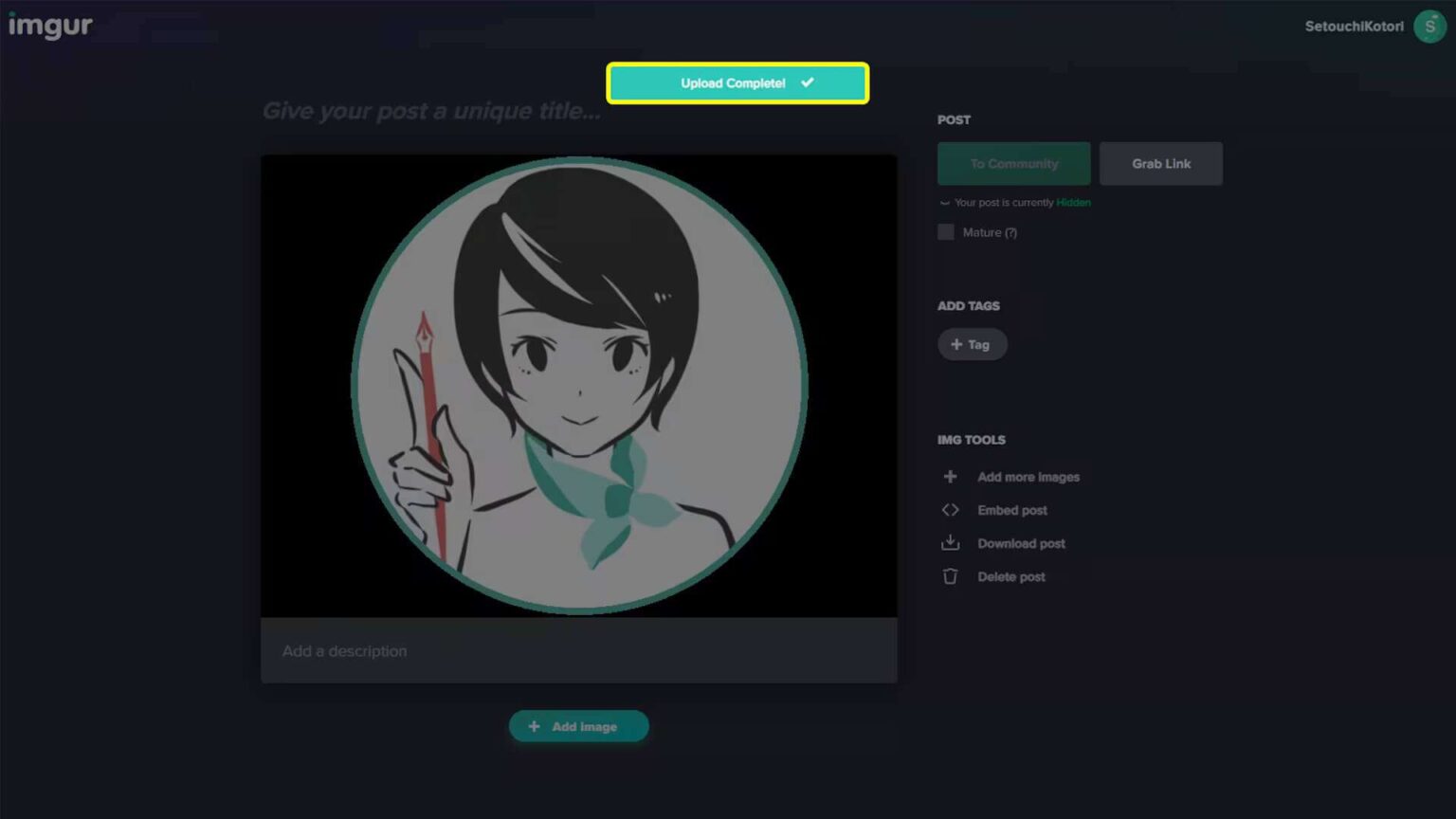Viewport: 1456px width, 819px height.
Task: Click the Grab Link button
Action: [1160, 163]
